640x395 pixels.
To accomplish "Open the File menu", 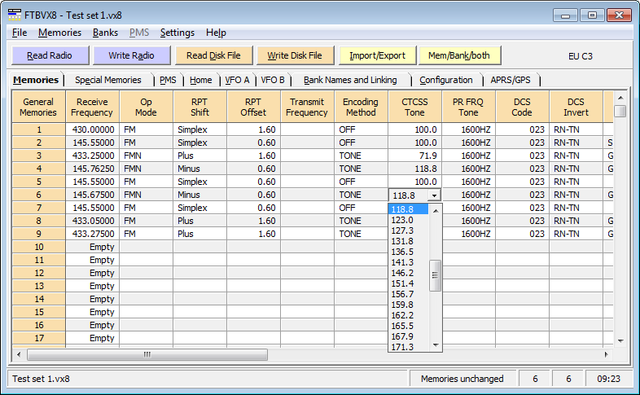I will coord(19,33).
